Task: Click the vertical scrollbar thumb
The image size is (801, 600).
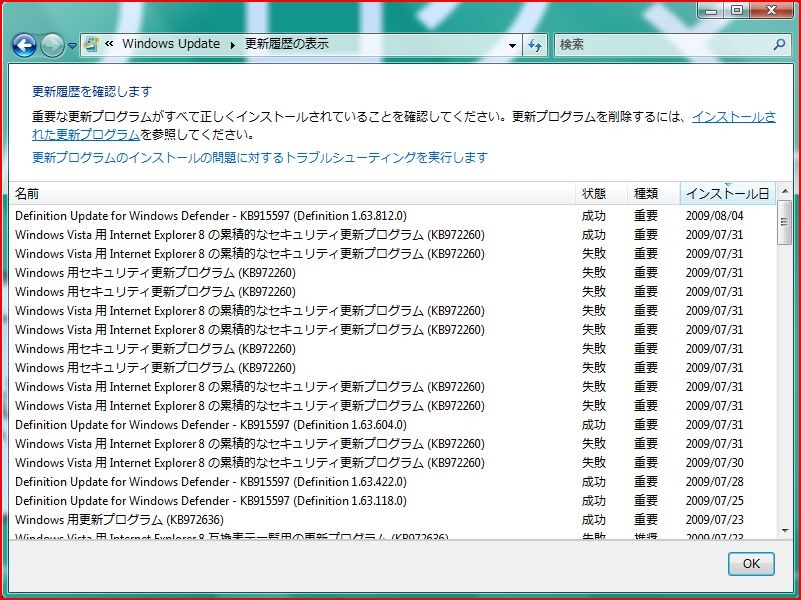Action: tap(785, 222)
